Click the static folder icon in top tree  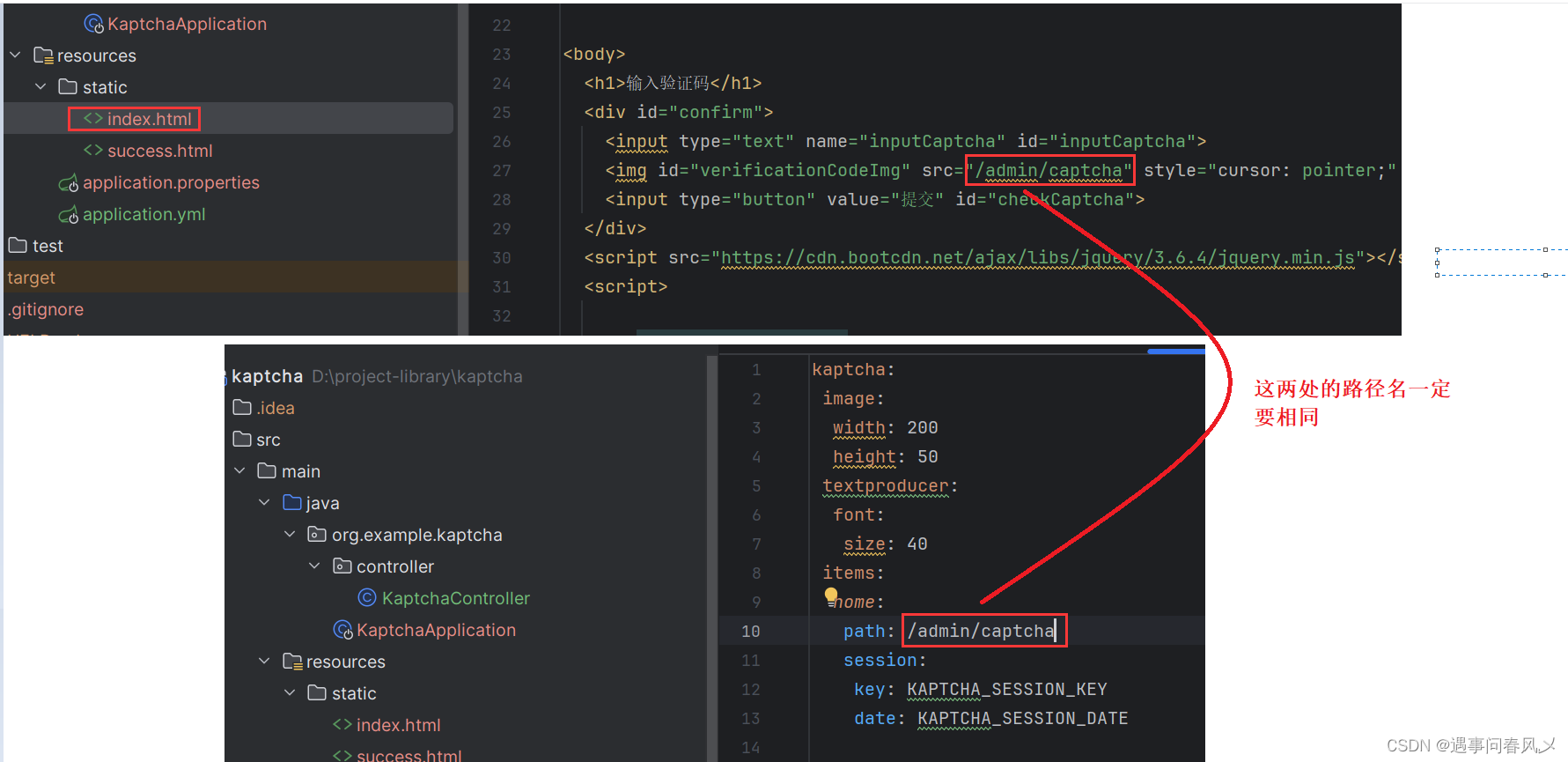(68, 86)
